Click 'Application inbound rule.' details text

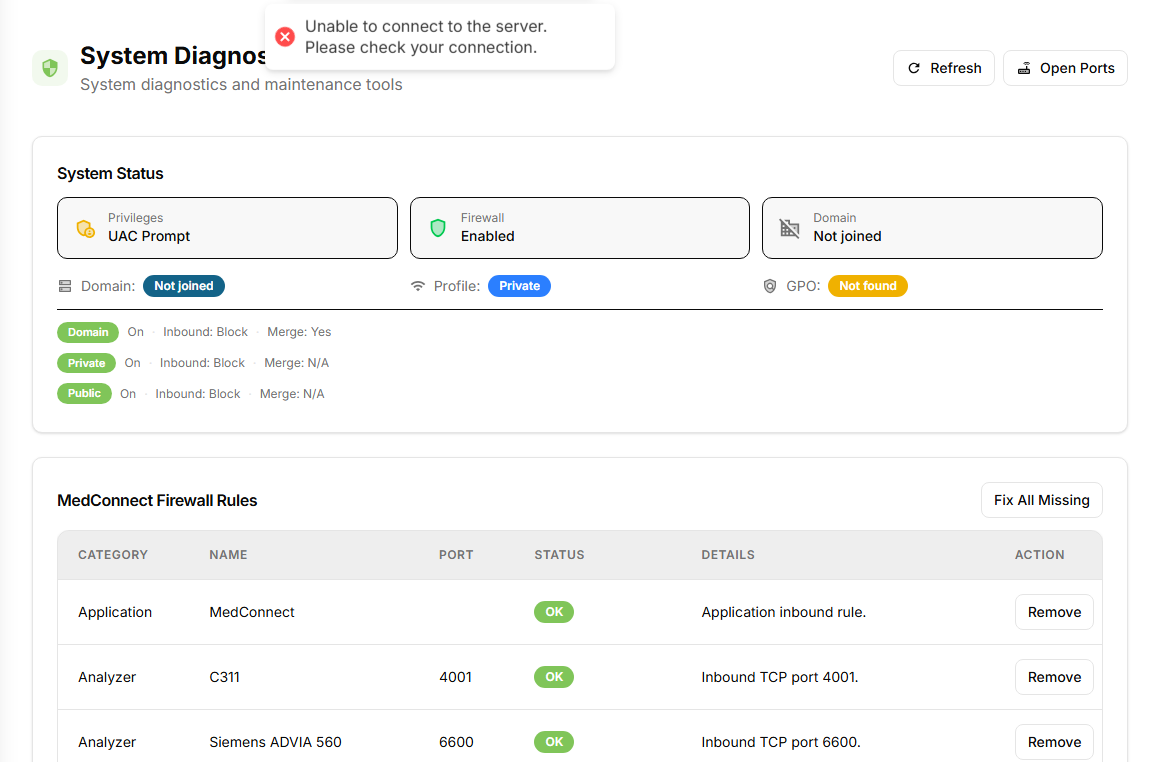(x=783, y=612)
